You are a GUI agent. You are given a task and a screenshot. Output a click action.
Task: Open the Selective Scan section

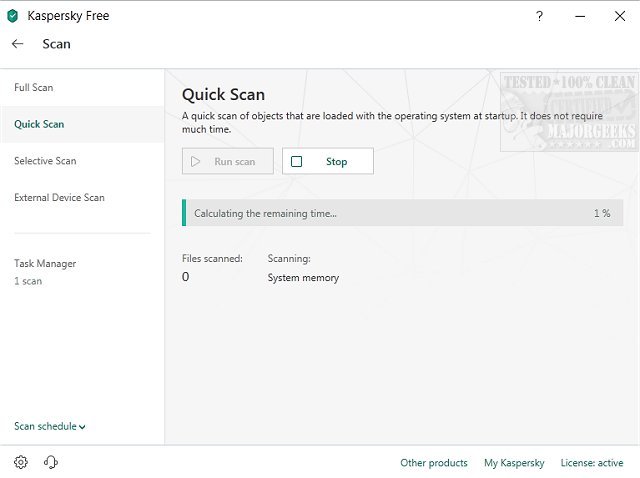pyautogui.click(x=45, y=161)
